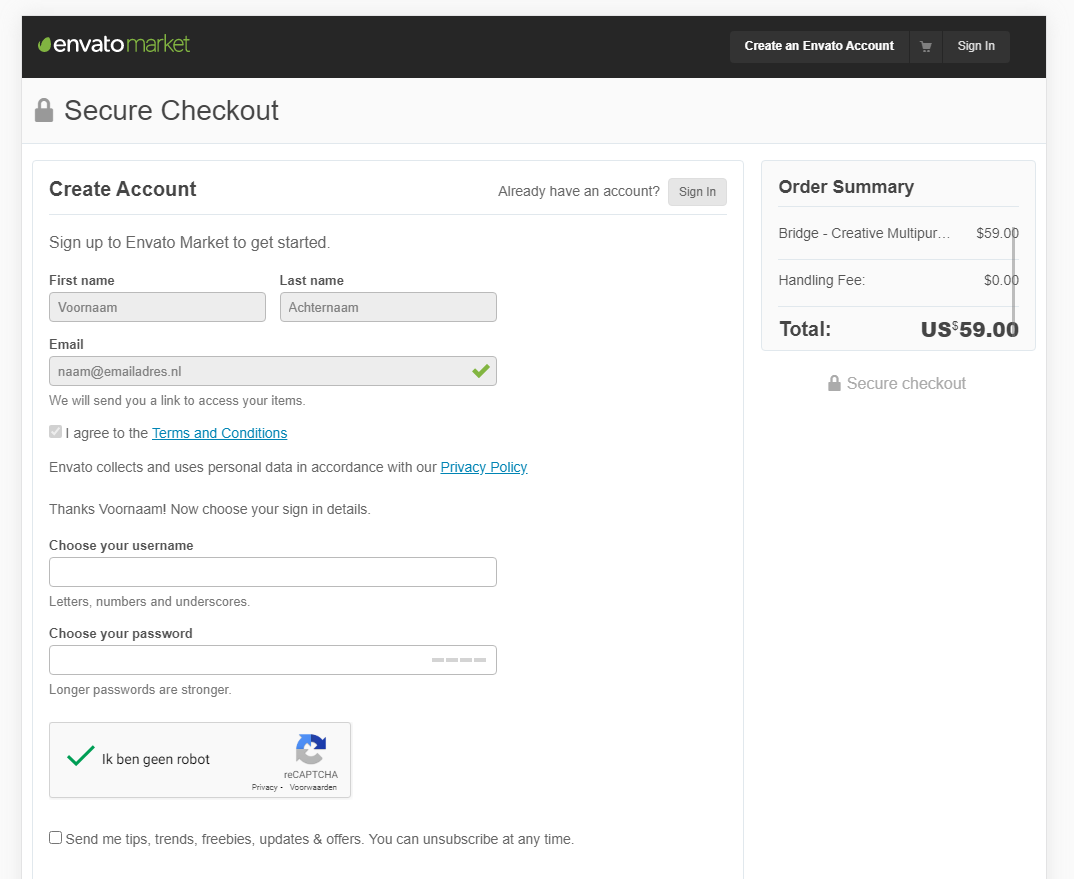The height and width of the screenshot is (879, 1074).
Task: Click the password strength meter bars
Action: coord(459,660)
